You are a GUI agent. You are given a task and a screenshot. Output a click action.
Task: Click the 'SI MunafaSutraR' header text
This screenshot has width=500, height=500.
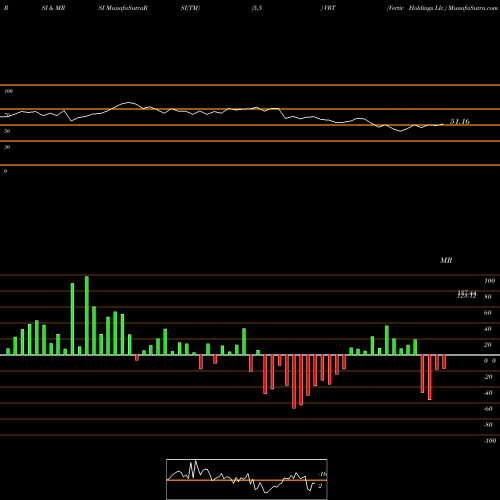click(x=123, y=8)
